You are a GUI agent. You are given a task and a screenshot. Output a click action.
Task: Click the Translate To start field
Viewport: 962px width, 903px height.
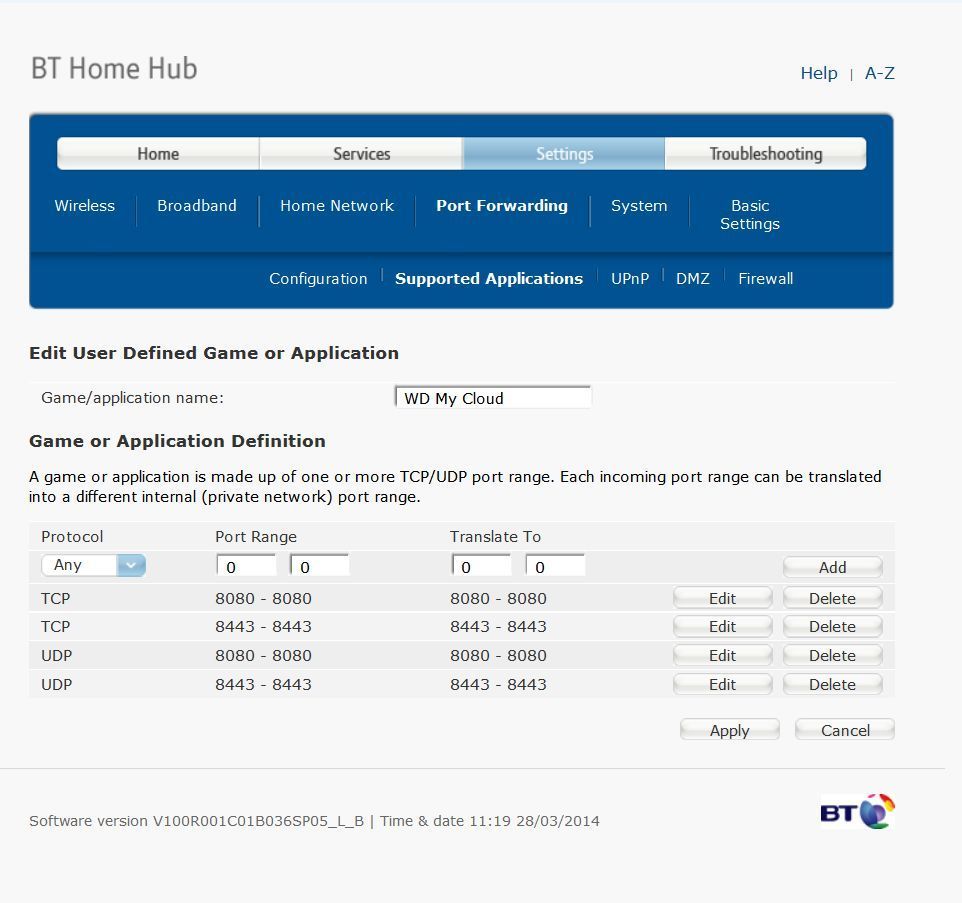pyautogui.click(x=481, y=566)
